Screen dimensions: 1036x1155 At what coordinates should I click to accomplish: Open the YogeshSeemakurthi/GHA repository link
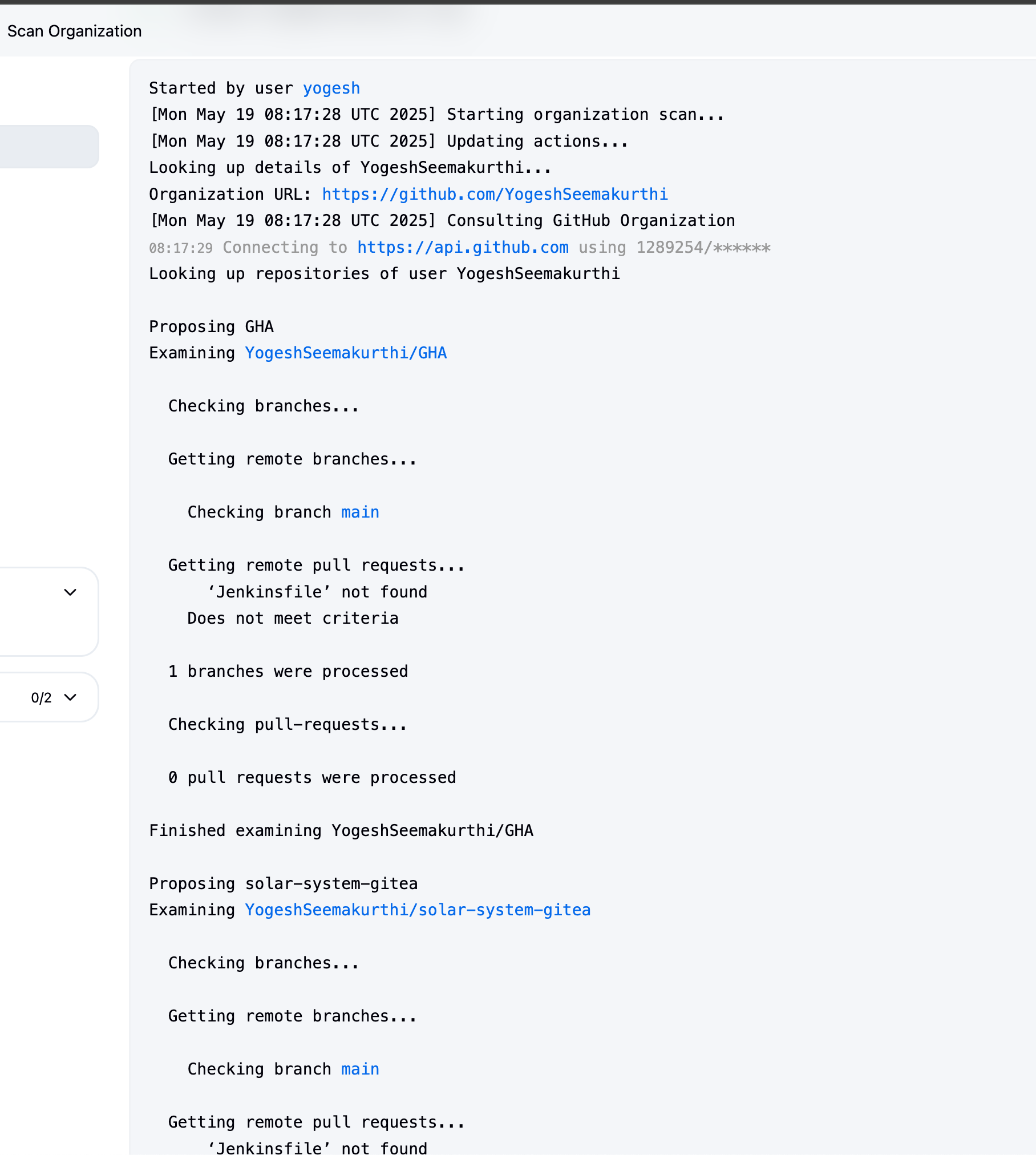pos(346,353)
